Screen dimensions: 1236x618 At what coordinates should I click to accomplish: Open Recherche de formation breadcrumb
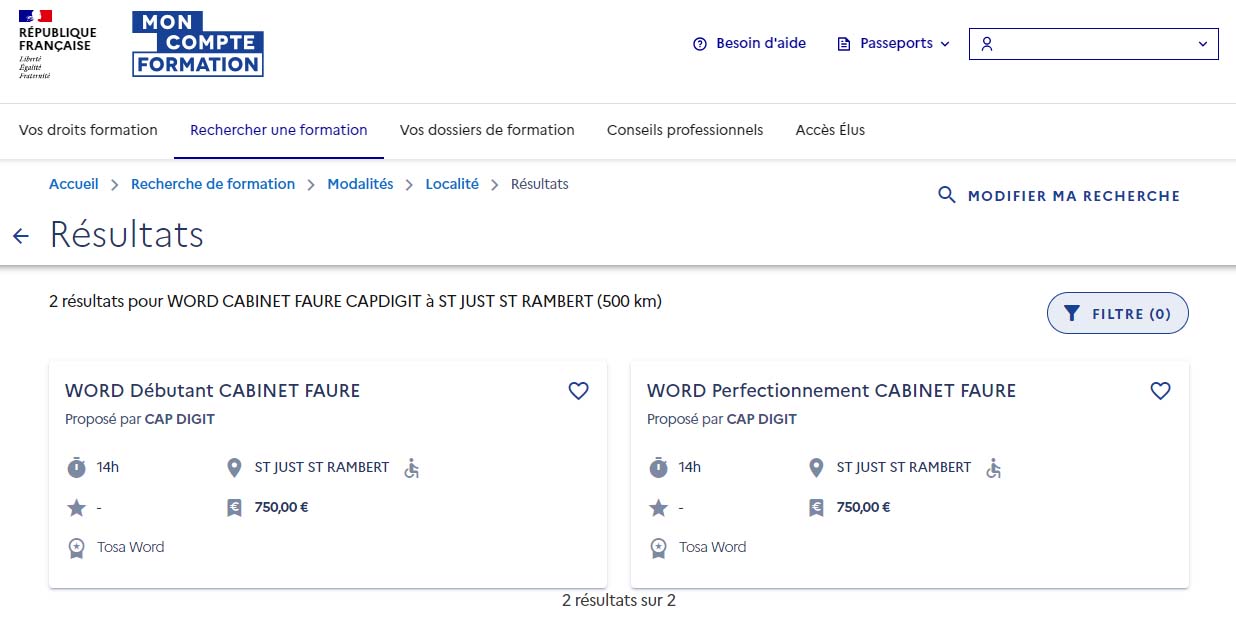213,184
